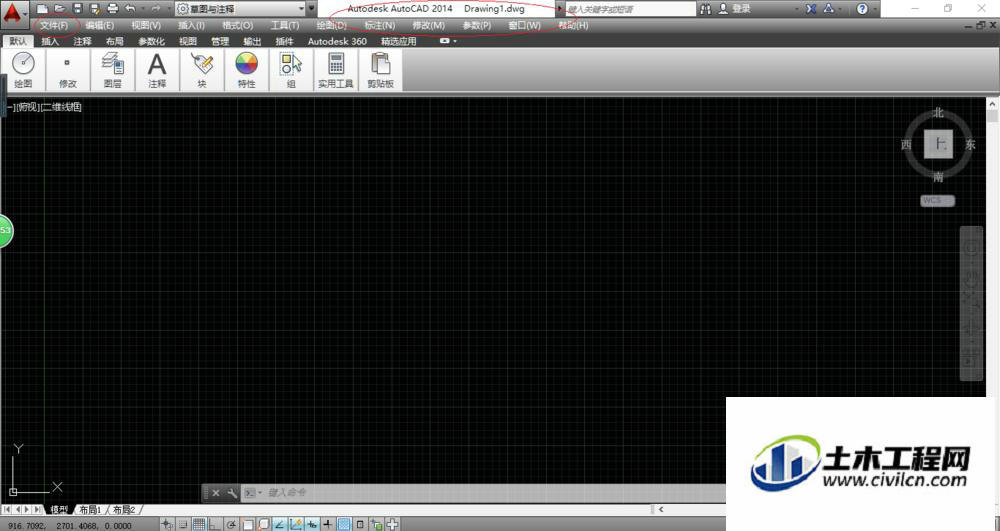Image resolution: width=1000 pixels, height=531 pixels.
Task: Open the 文件(F) menu
Action: point(54,25)
